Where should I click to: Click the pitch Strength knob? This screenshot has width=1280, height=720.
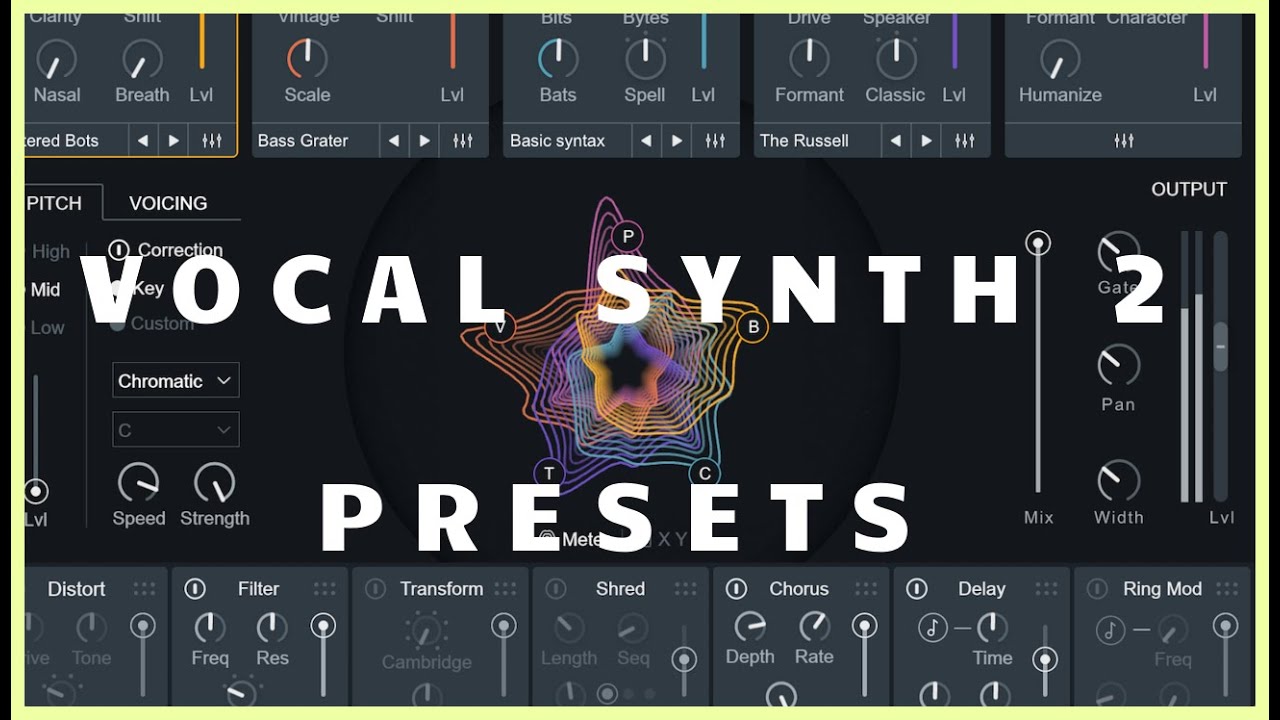(x=214, y=483)
